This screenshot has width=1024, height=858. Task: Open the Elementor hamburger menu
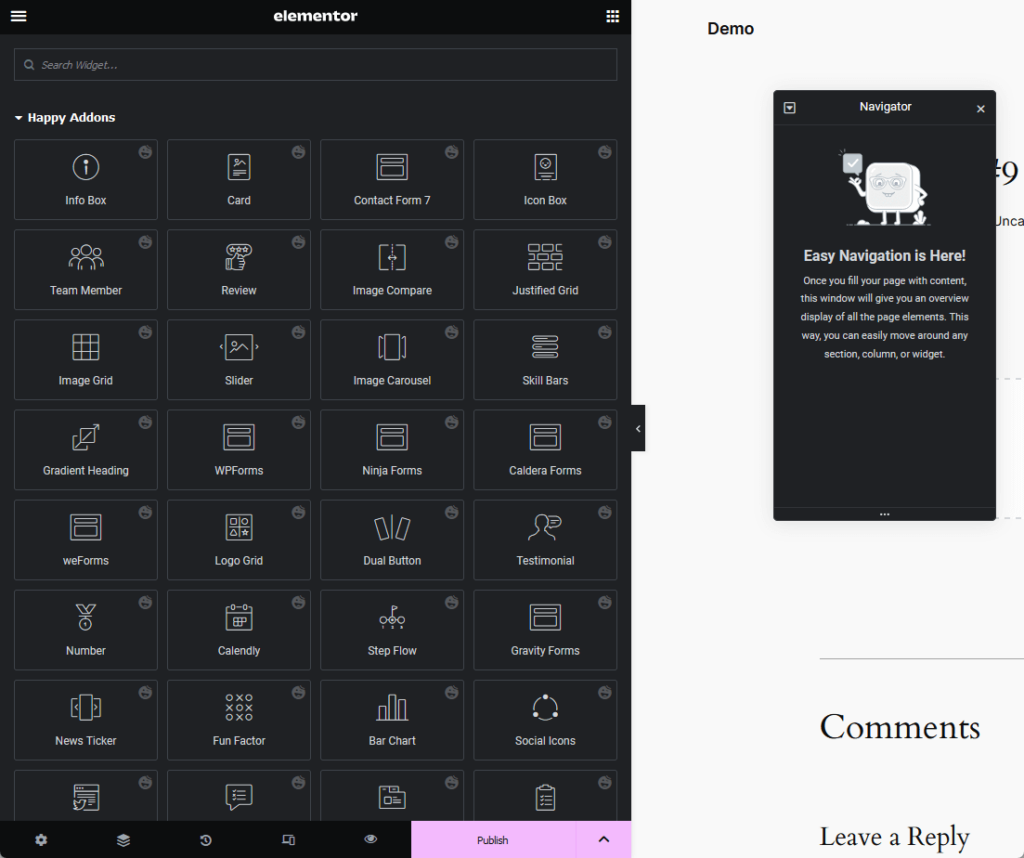[18, 16]
